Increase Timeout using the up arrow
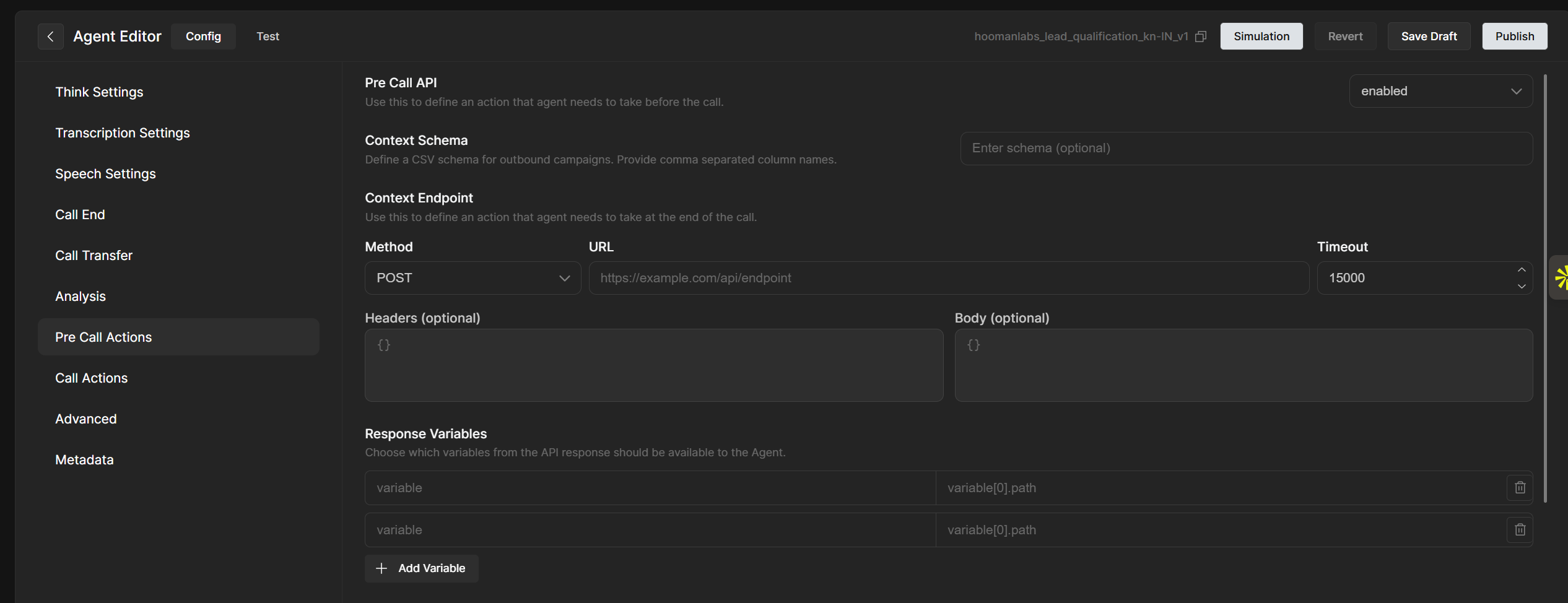Viewport: 1568px width, 603px height. [1522, 270]
